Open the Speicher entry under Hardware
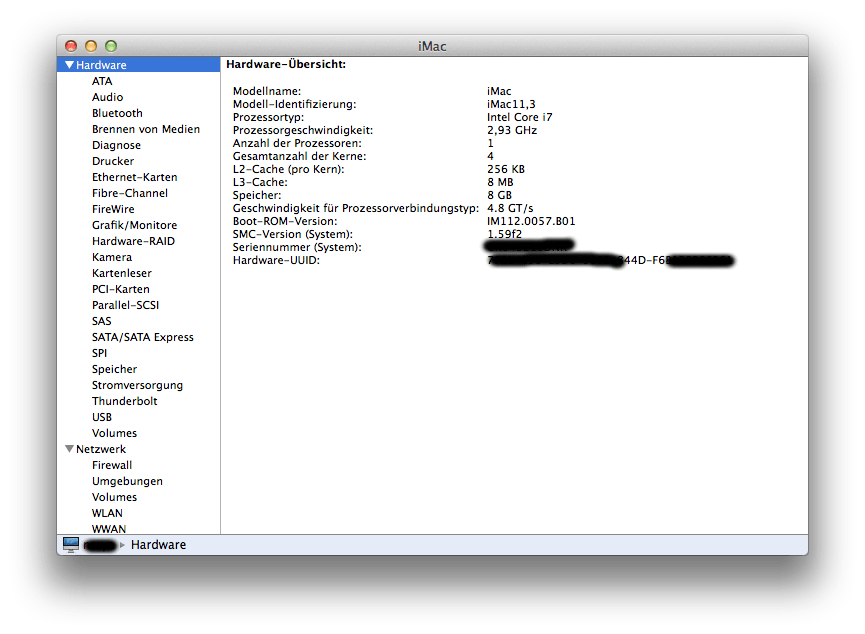 click(x=114, y=369)
